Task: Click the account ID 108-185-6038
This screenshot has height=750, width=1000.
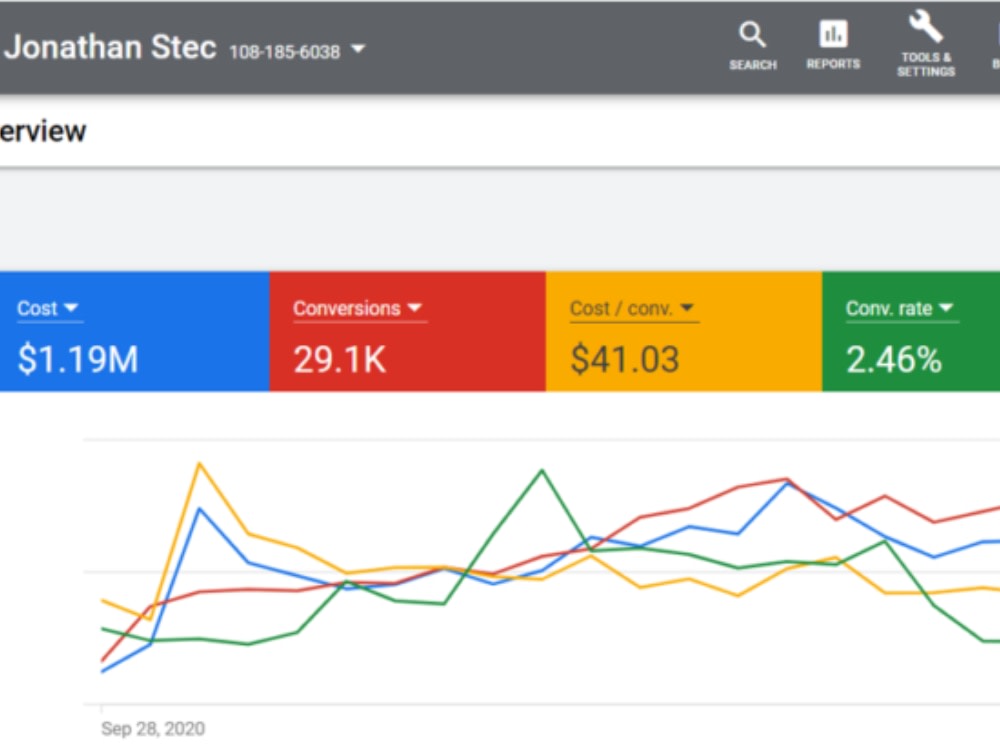Action: [284, 52]
